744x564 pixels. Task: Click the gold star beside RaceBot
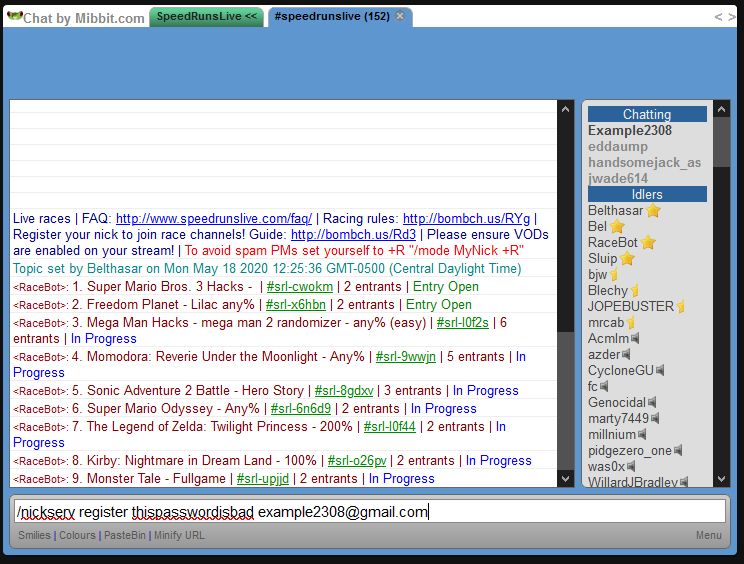pyautogui.click(x=648, y=242)
